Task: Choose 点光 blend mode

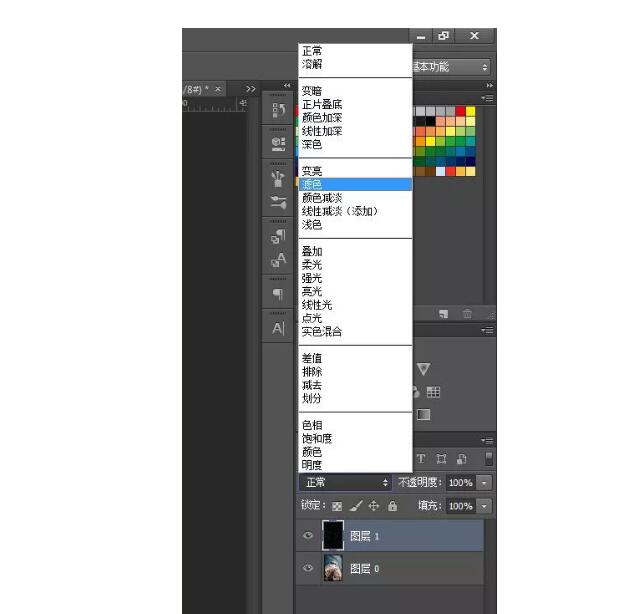Action: click(x=312, y=318)
